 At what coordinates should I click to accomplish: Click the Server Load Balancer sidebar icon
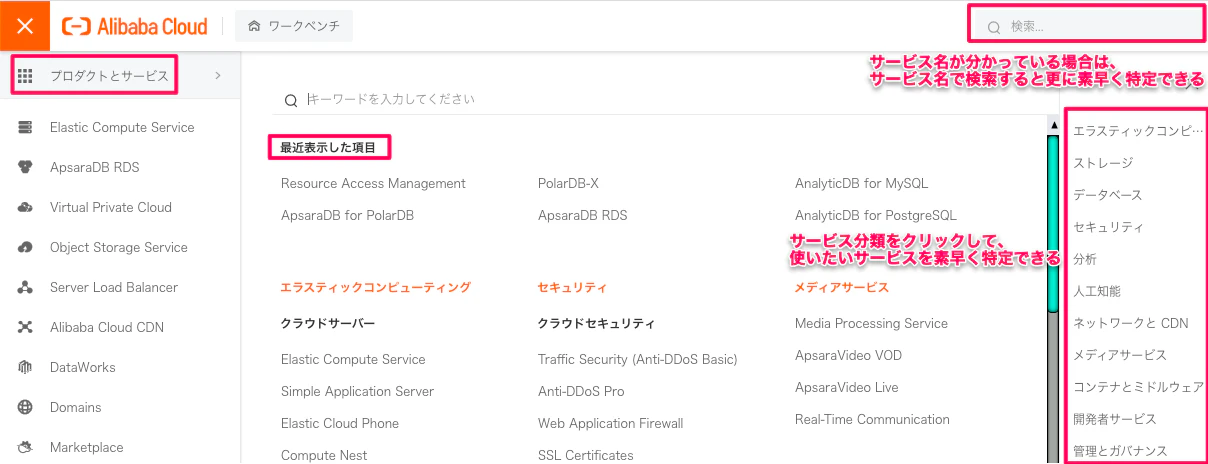(26, 288)
